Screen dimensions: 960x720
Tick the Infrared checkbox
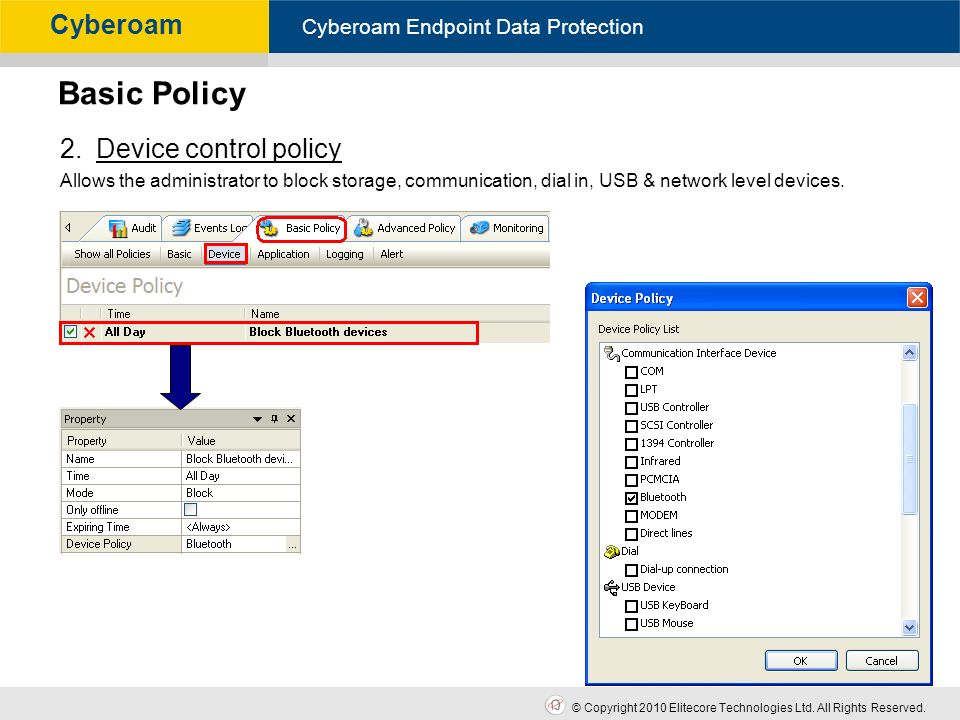click(x=631, y=462)
